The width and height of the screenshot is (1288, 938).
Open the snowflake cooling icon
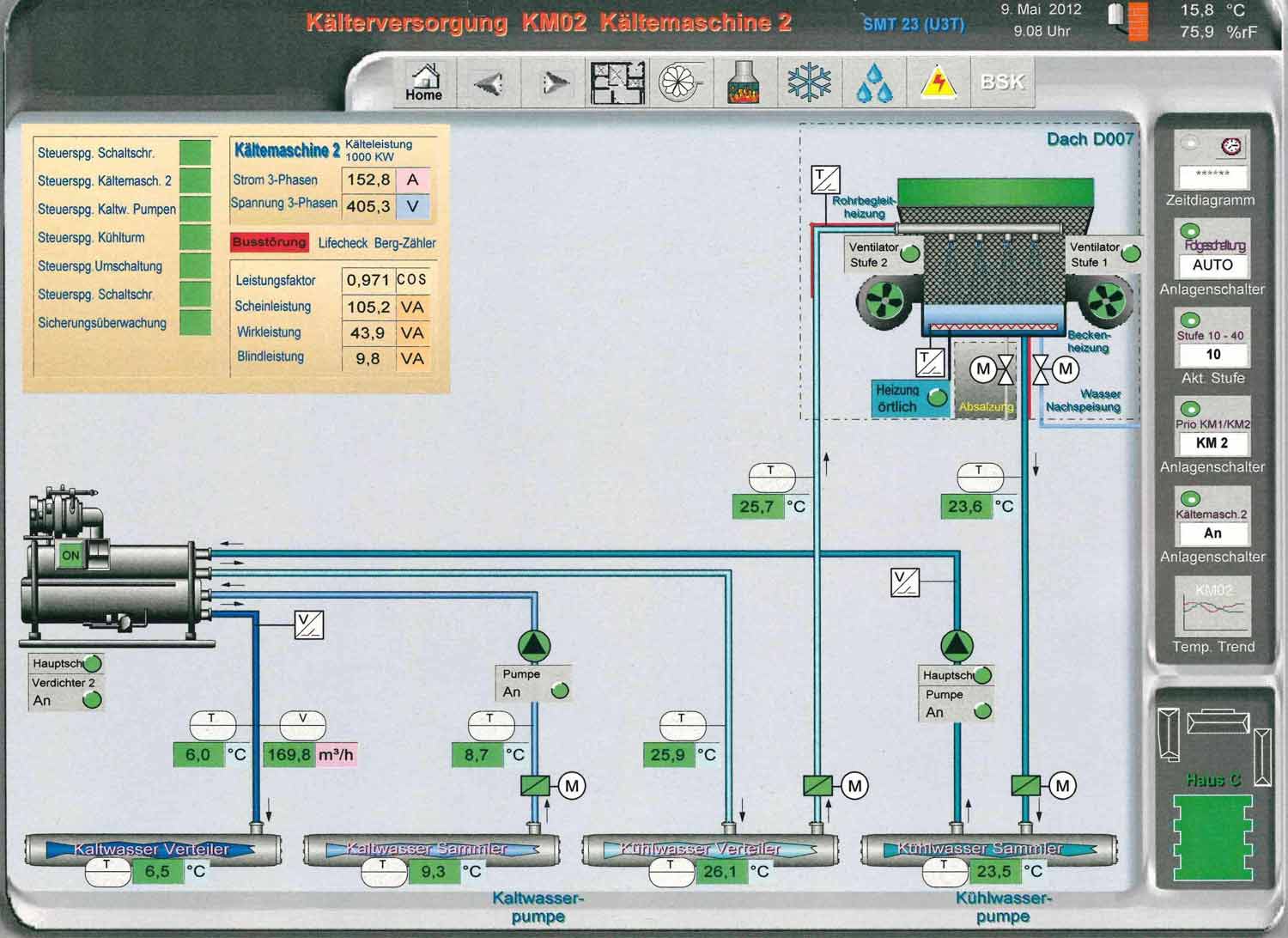(809, 83)
